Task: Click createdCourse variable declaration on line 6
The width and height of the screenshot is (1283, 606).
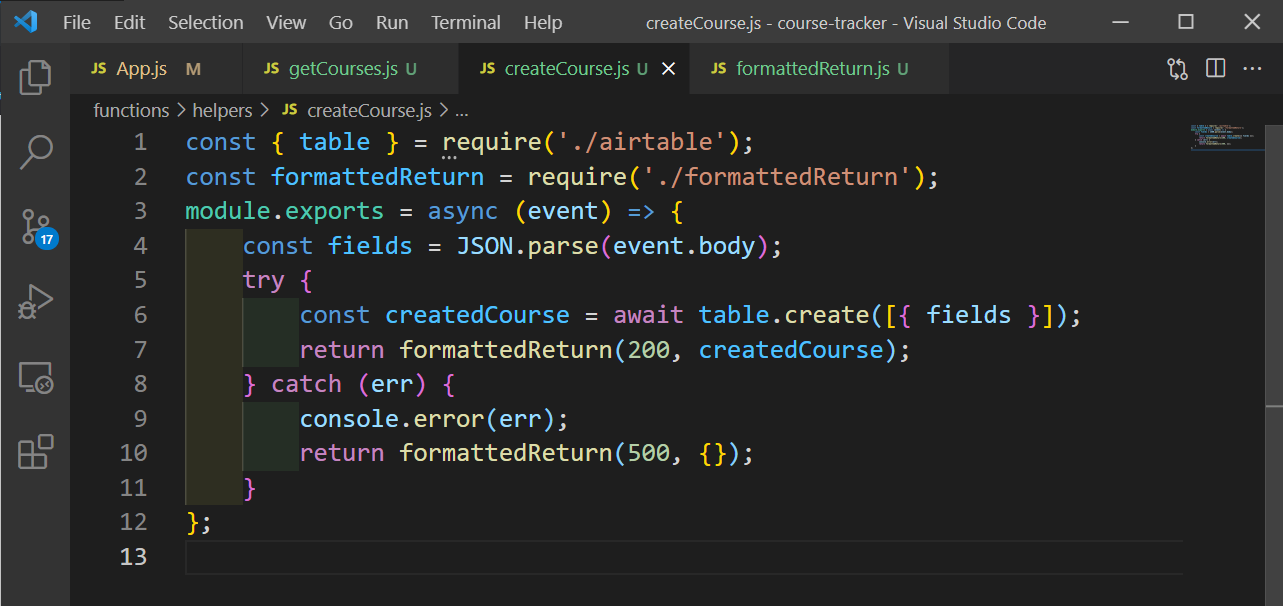Action: click(478, 315)
